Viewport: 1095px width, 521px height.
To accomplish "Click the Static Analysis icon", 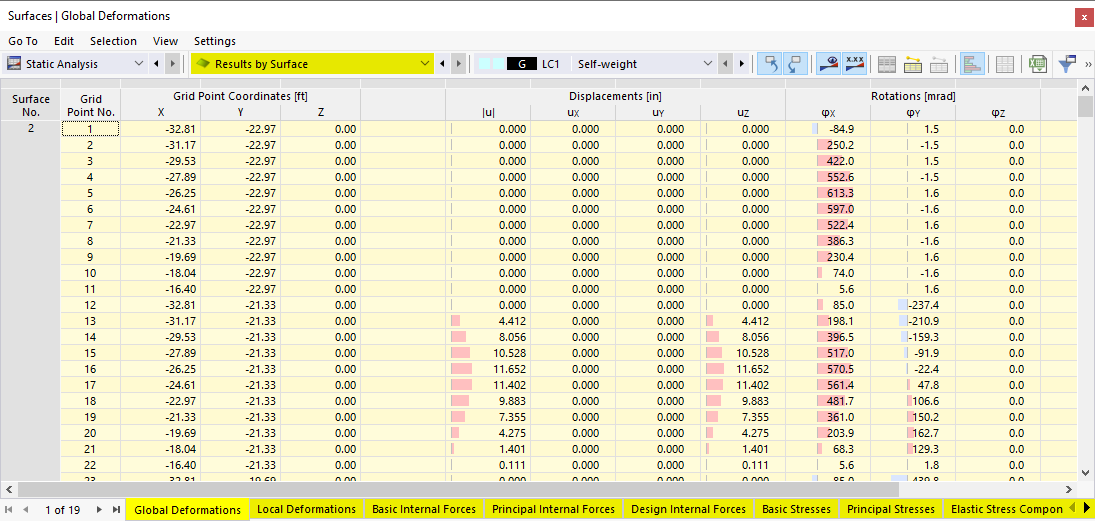I will click(14, 64).
